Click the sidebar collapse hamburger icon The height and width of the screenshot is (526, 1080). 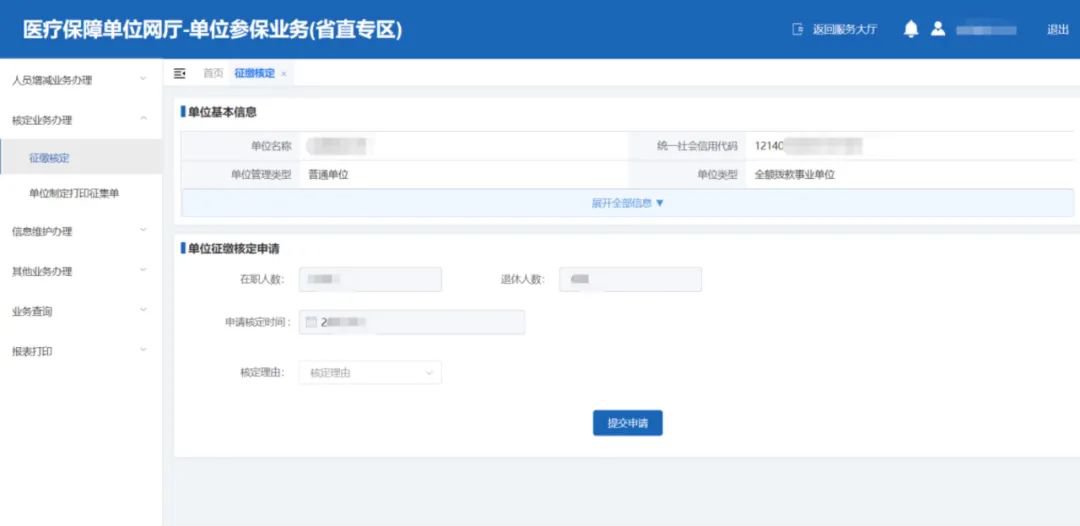click(180, 73)
